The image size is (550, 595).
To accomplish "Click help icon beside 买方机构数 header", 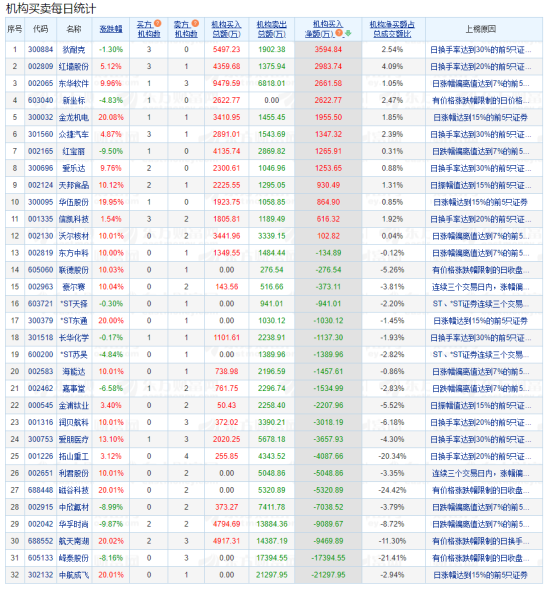I will pyautogui.click(x=158, y=24).
